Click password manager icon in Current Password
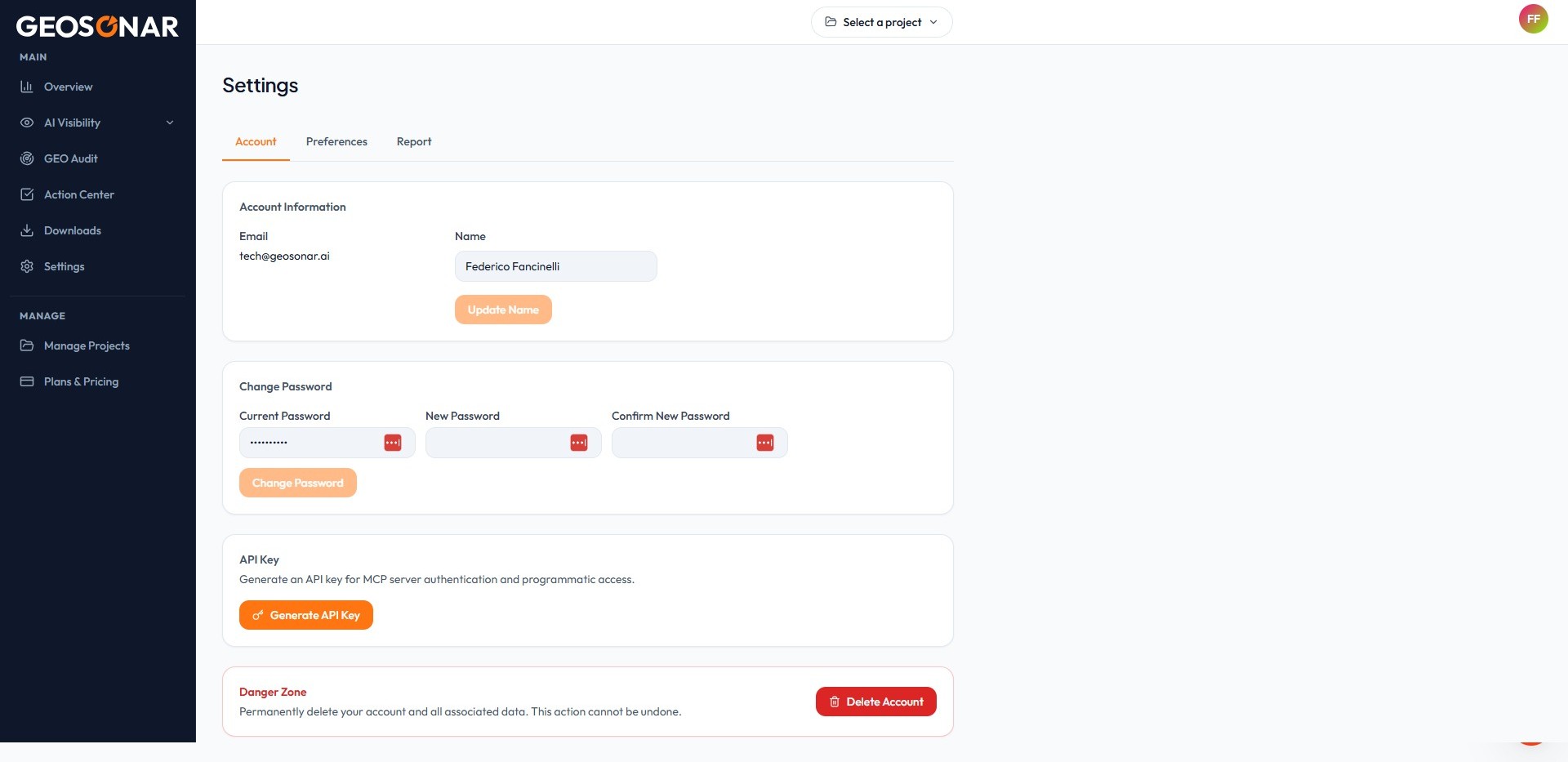The height and width of the screenshot is (762, 1568). [x=393, y=443]
